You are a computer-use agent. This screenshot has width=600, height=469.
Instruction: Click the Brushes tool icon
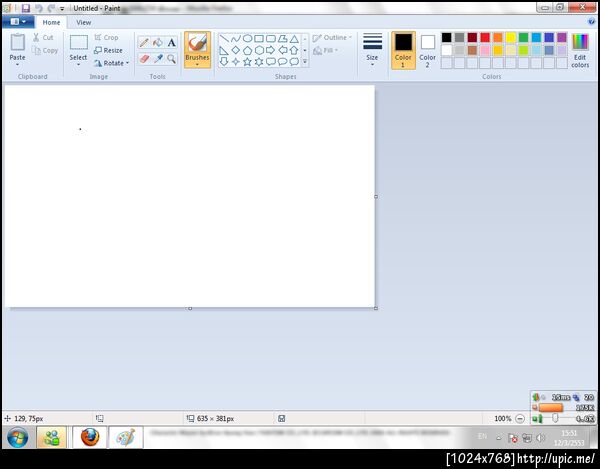[197, 43]
